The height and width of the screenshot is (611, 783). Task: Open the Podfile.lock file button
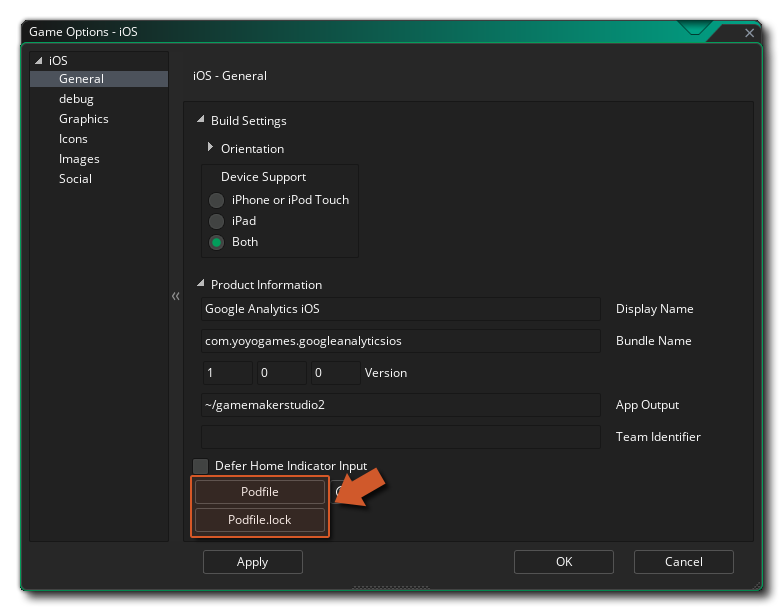[x=260, y=520]
